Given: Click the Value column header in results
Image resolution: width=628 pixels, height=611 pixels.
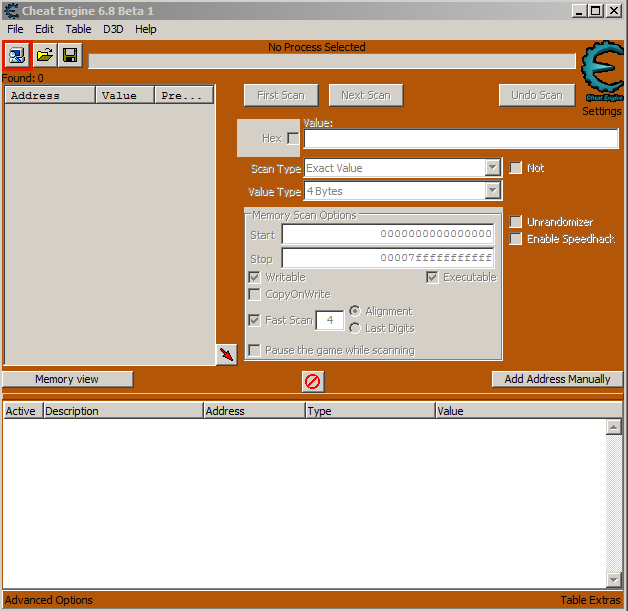Looking at the screenshot, I should tap(125, 95).
